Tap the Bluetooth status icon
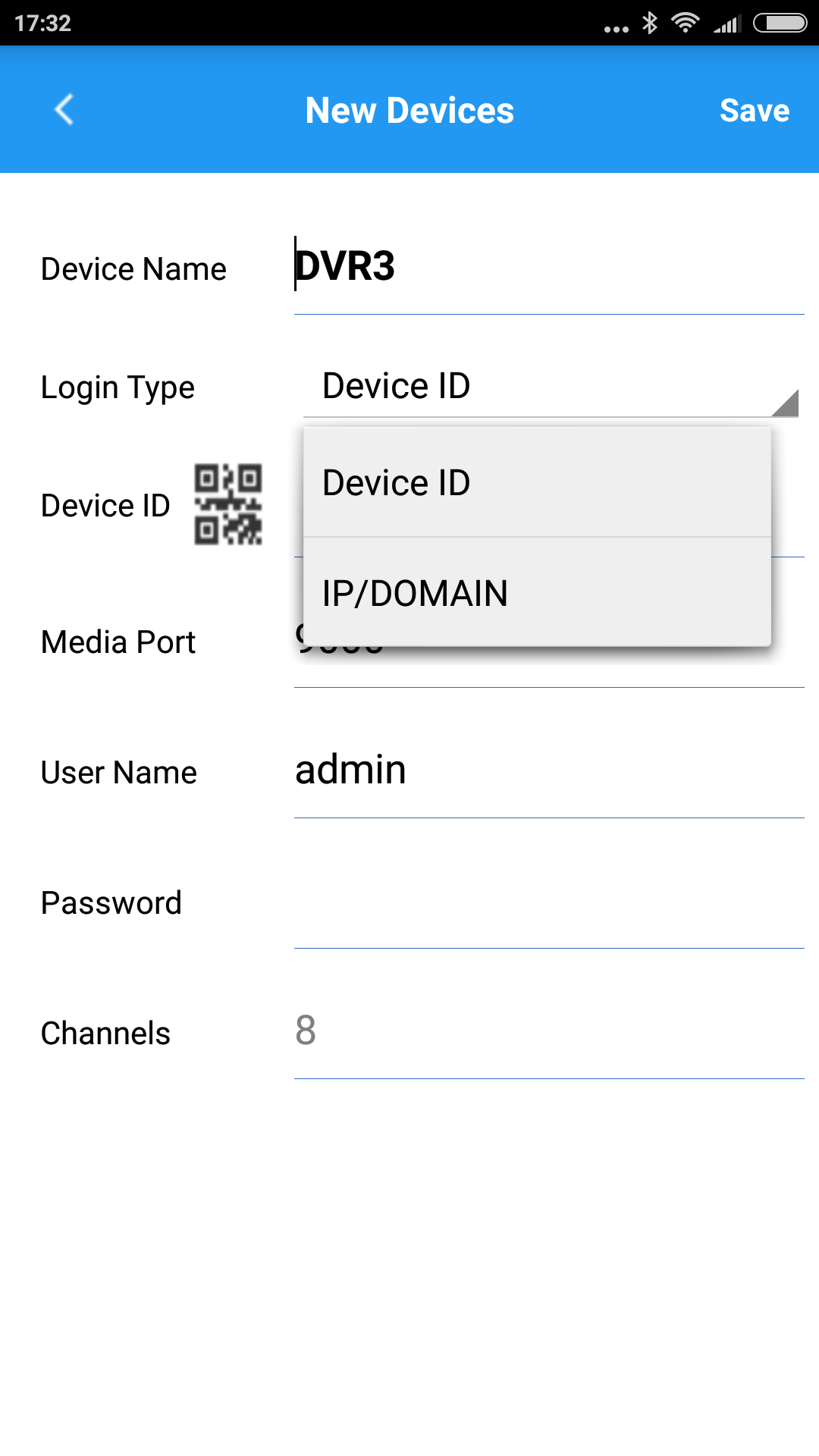The width and height of the screenshot is (819, 1456). point(650,23)
